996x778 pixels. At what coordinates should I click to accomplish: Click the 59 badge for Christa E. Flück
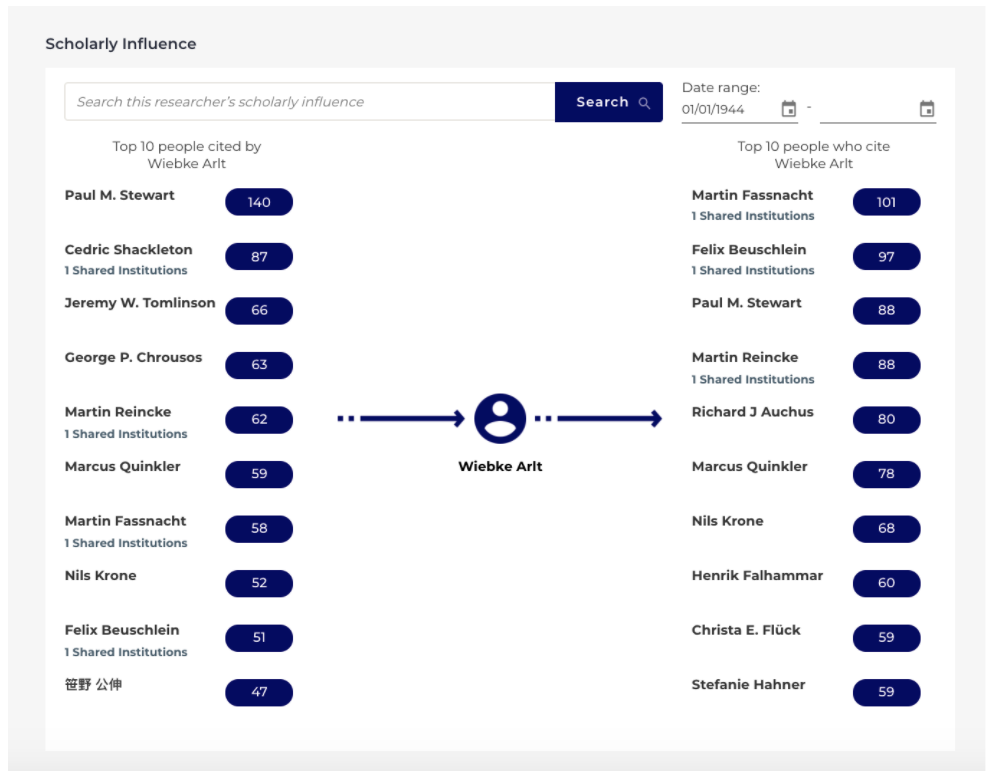click(886, 638)
